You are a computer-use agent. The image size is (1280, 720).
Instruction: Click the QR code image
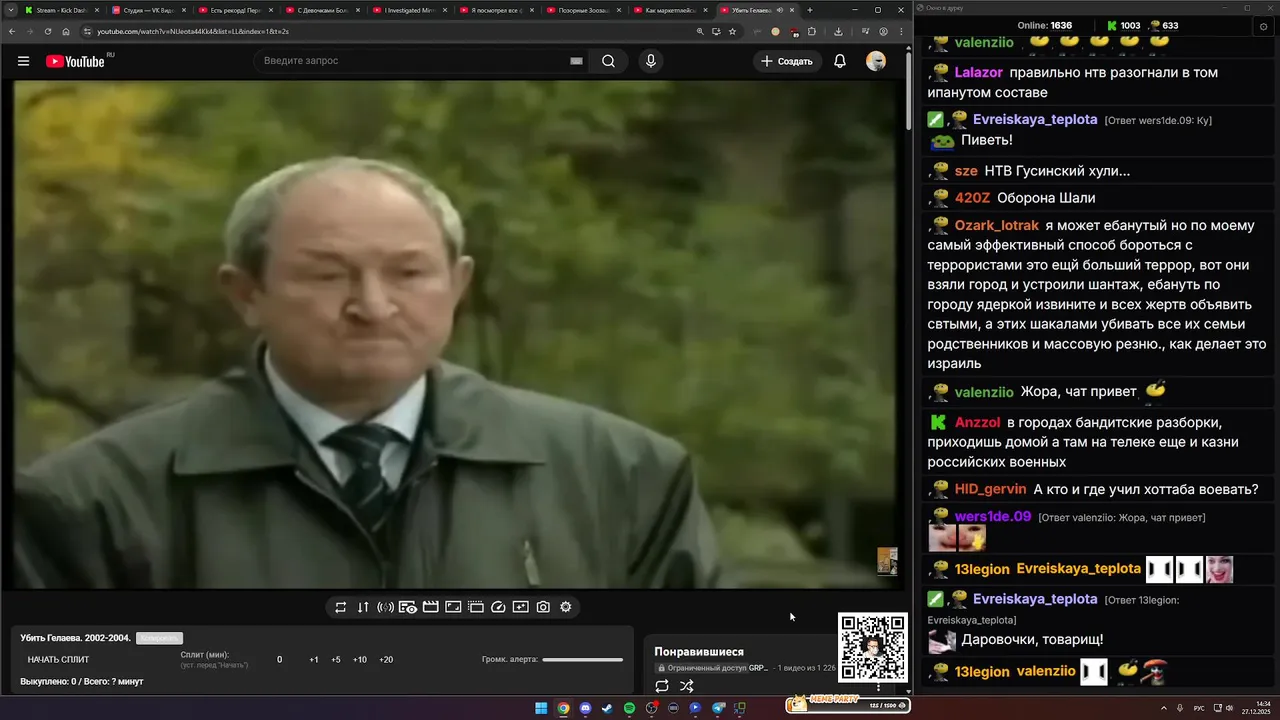[x=873, y=648]
